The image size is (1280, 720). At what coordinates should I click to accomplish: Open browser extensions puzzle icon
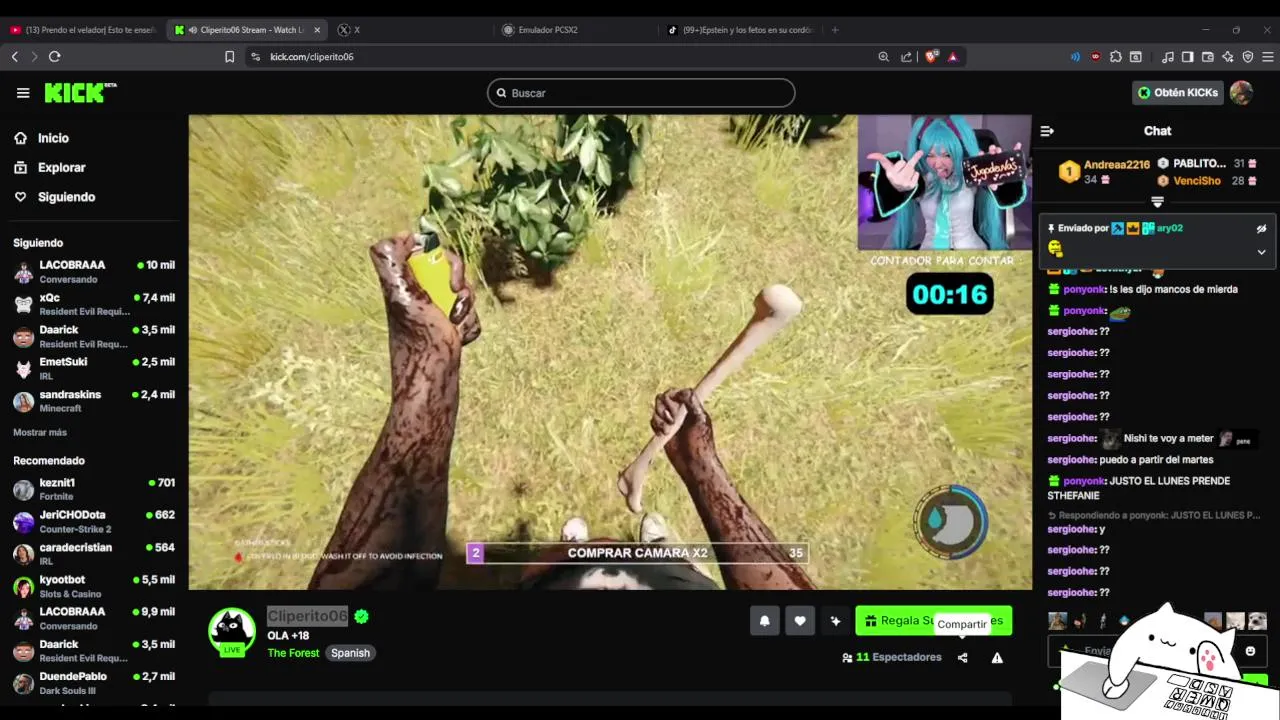click(1116, 57)
